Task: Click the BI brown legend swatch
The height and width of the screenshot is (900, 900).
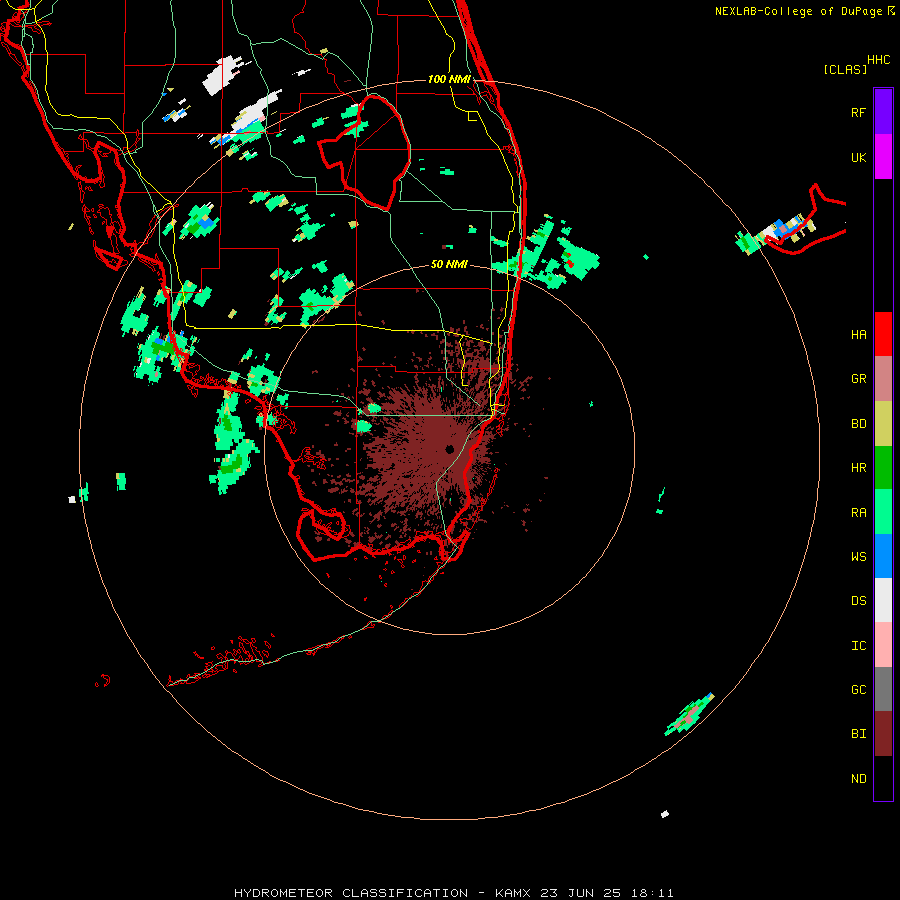Action: (883, 734)
